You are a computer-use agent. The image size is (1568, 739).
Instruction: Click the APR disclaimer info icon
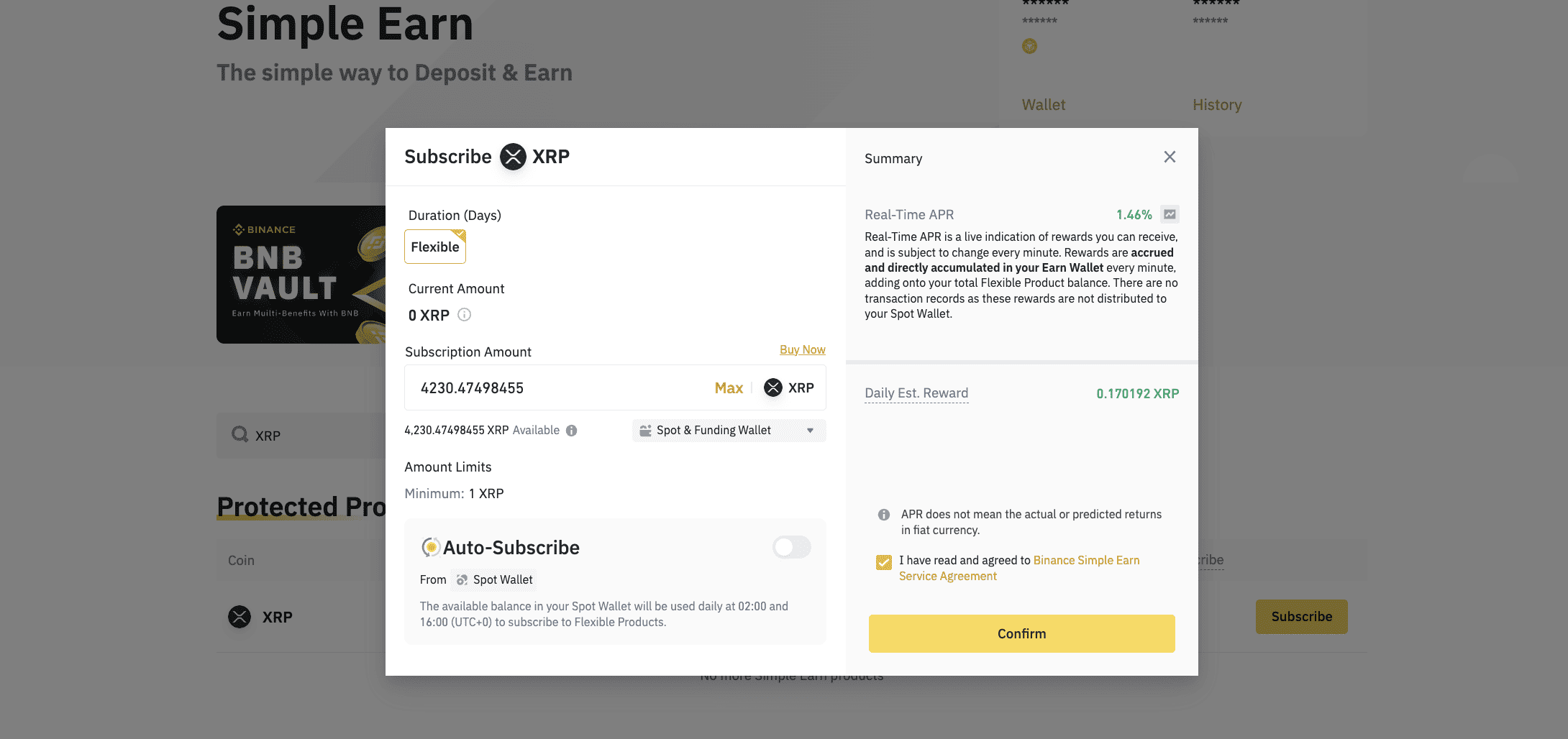click(884, 515)
